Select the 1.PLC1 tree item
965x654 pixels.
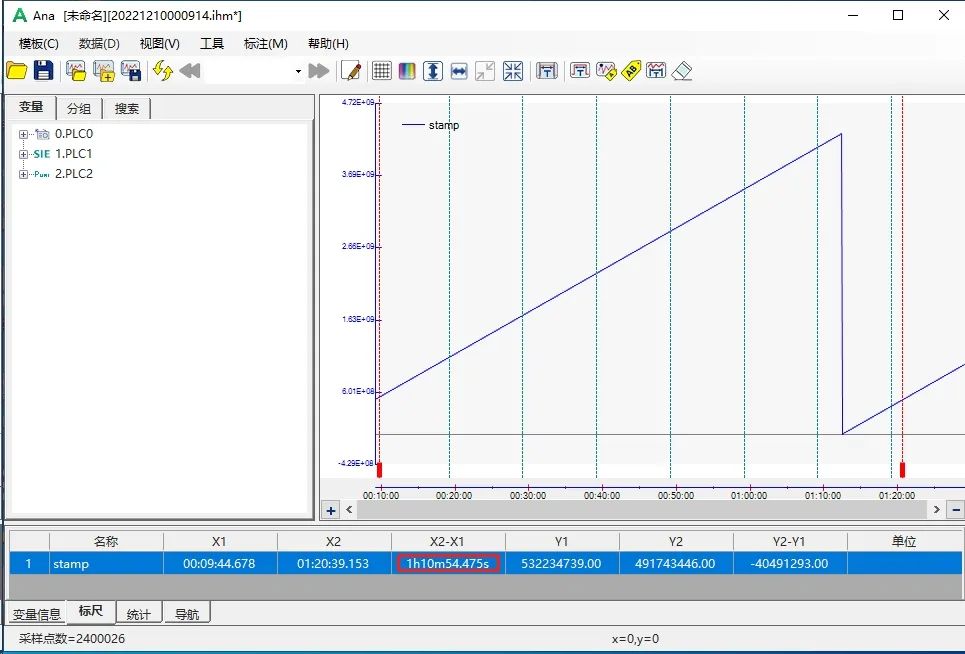point(73,153)
